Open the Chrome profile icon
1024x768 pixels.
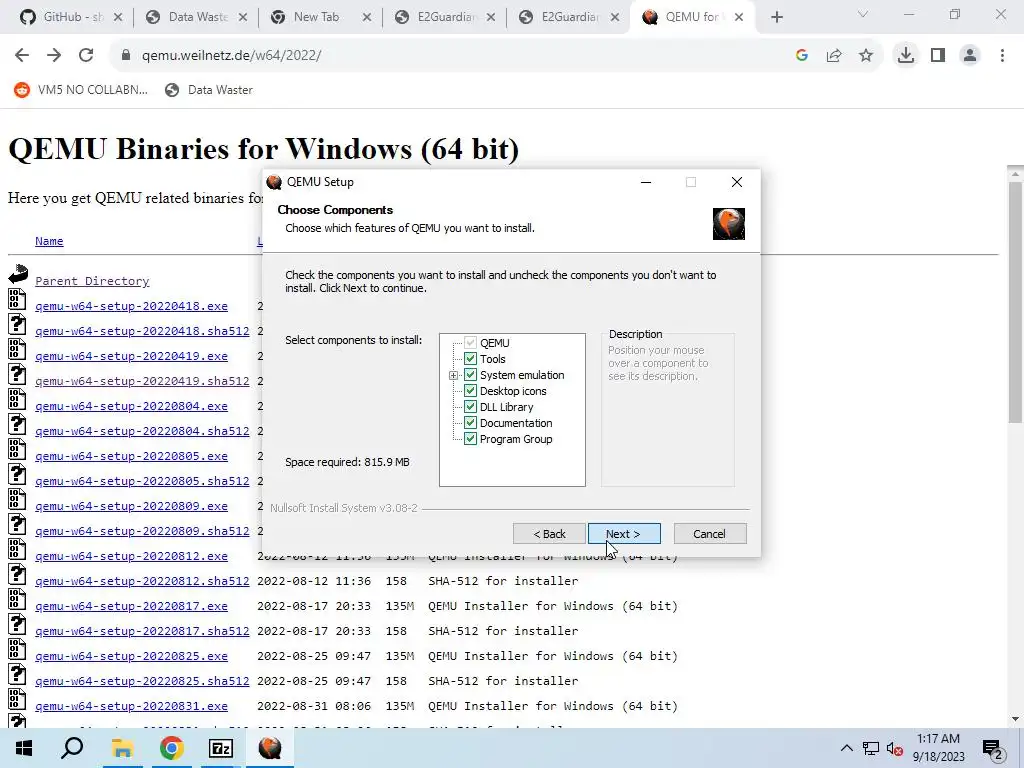tap(970, 56)
